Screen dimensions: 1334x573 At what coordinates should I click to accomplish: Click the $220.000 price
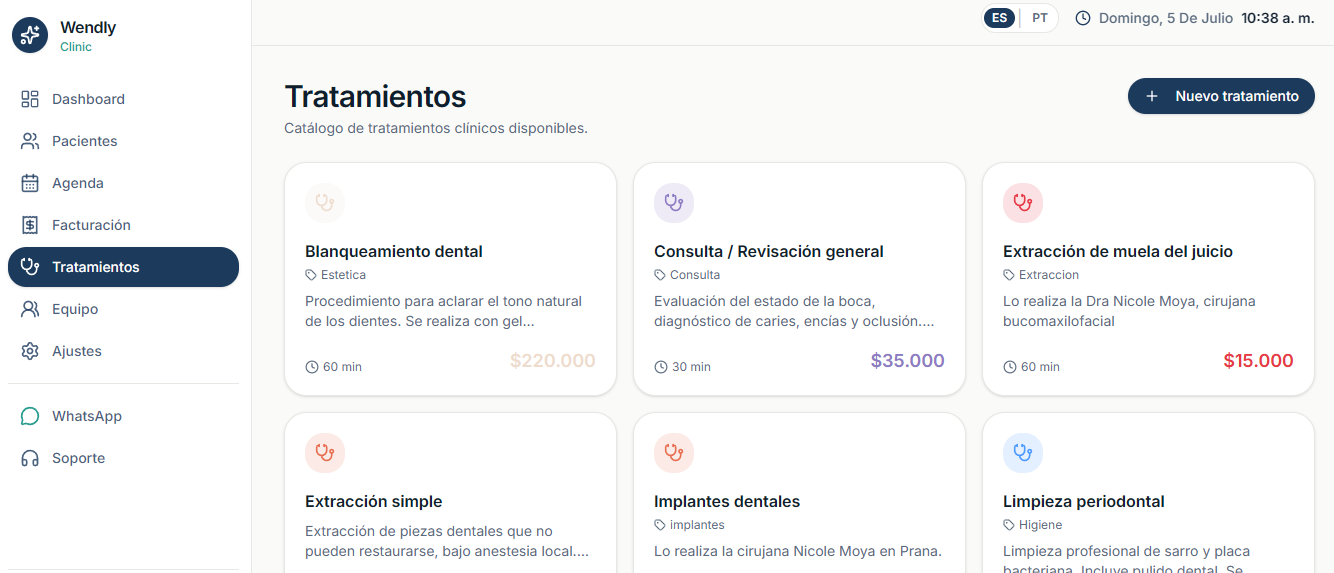tap(553, 361)
